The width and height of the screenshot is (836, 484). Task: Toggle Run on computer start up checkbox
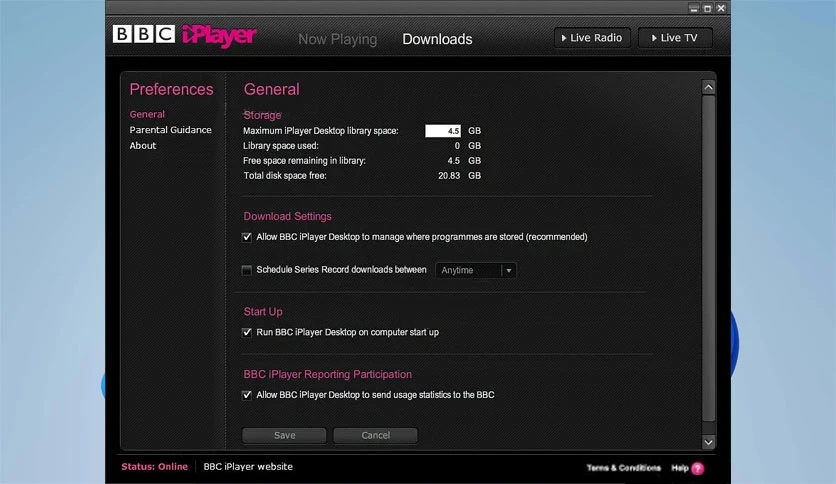(247, 333)
